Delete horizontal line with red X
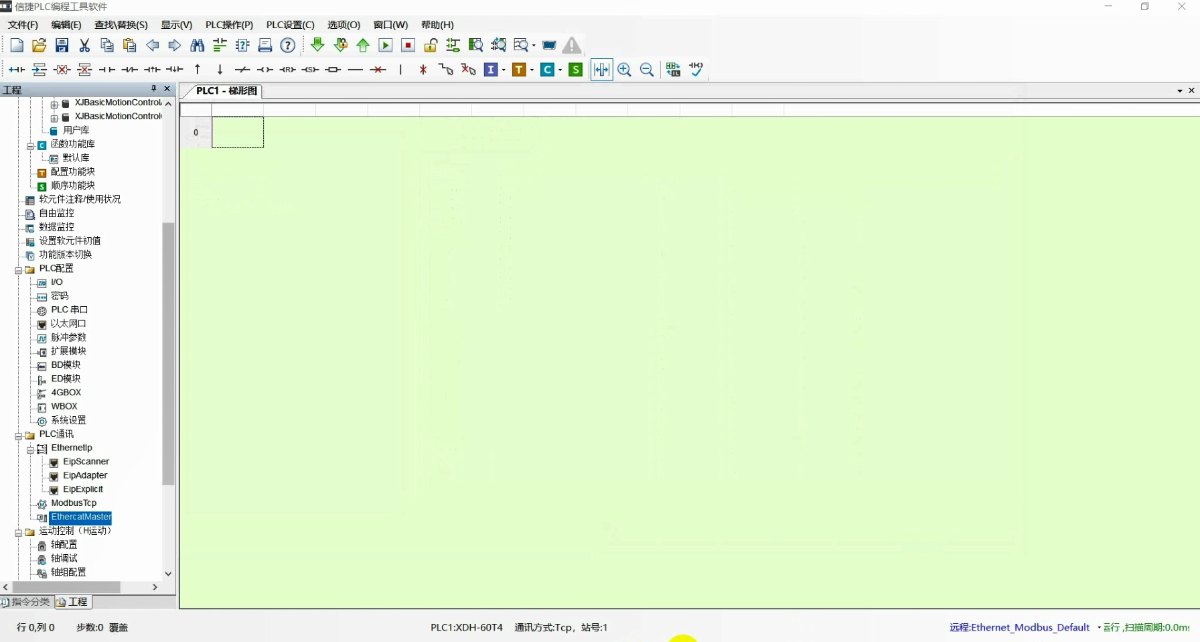This screenshot has width=1200, height=642. [378, 69]
